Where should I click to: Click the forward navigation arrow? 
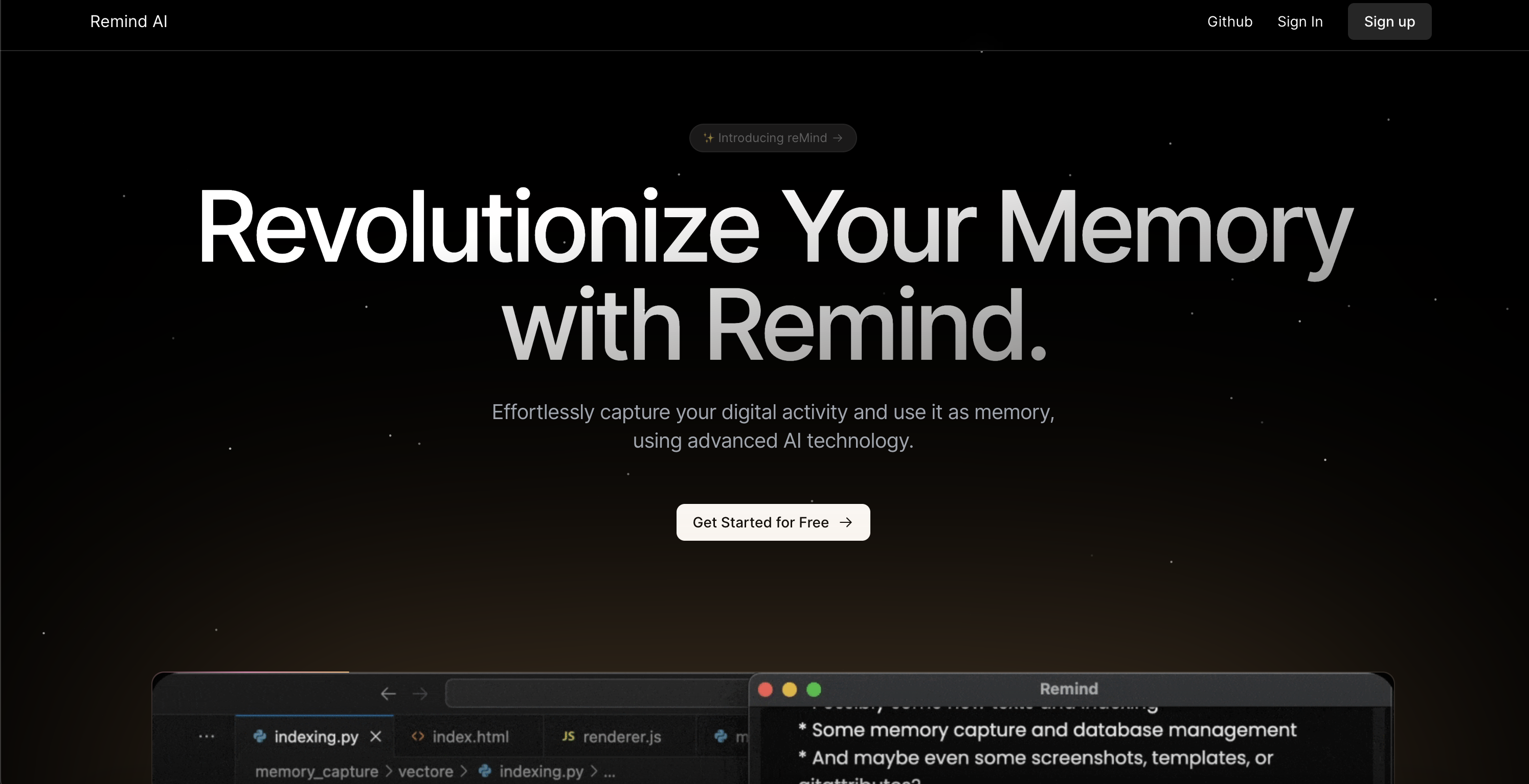tap(420, 693)
